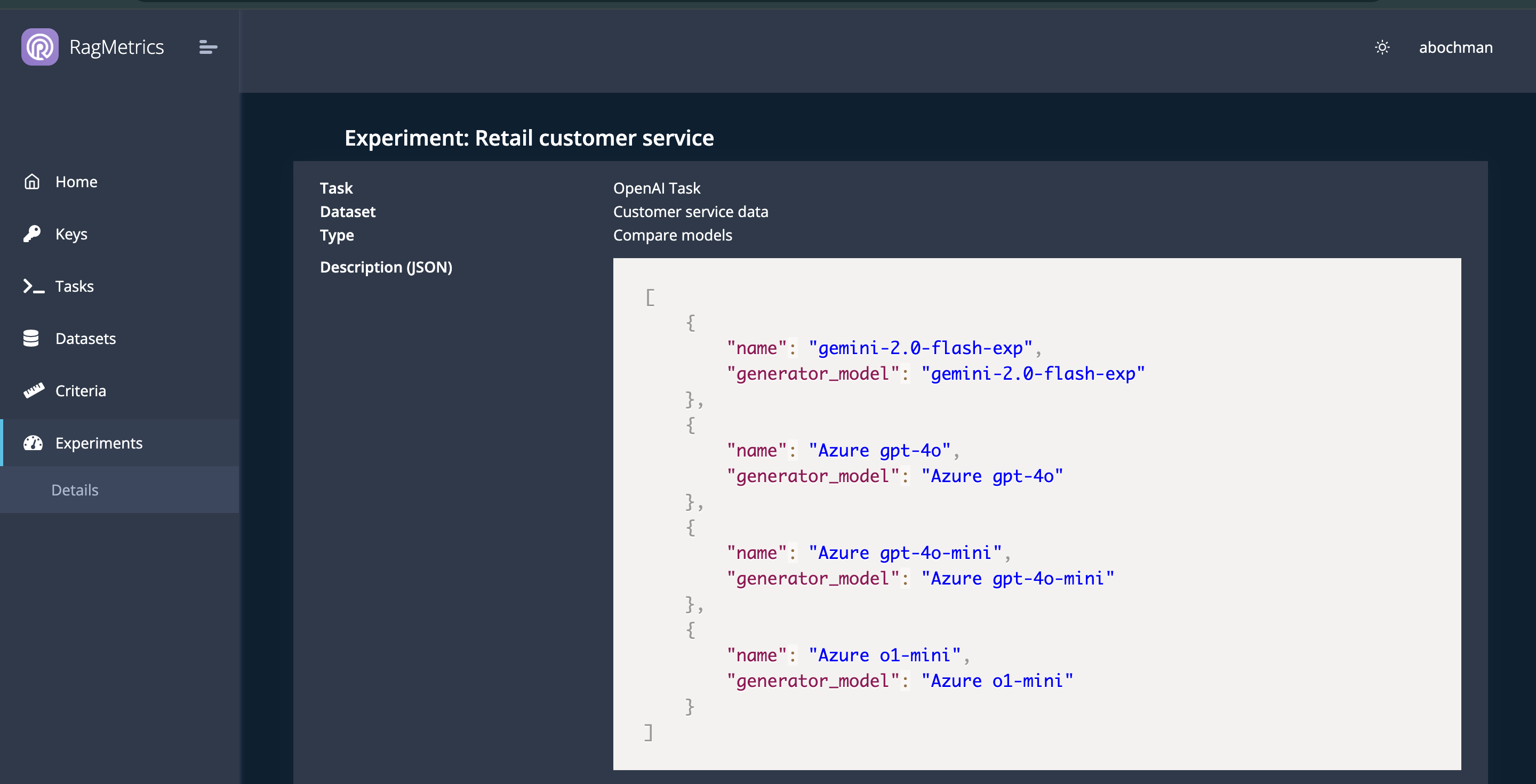Open the Home menu item

(76, 181)
